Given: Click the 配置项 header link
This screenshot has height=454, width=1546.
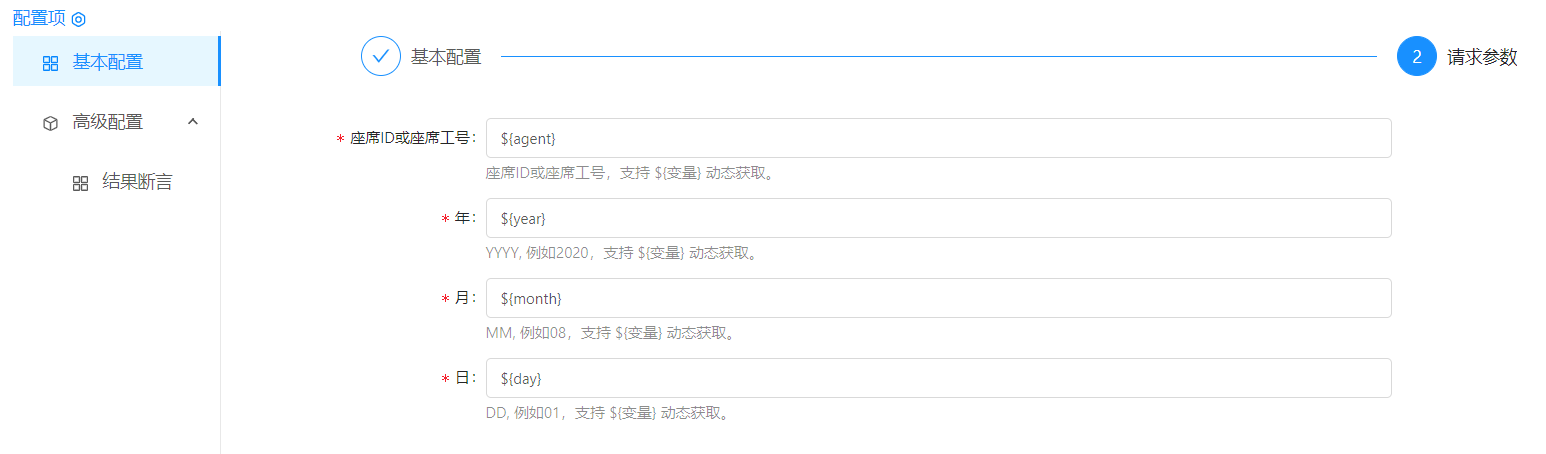Looking at the screenshot, I should pyautogui.click(x=39, y=19).
